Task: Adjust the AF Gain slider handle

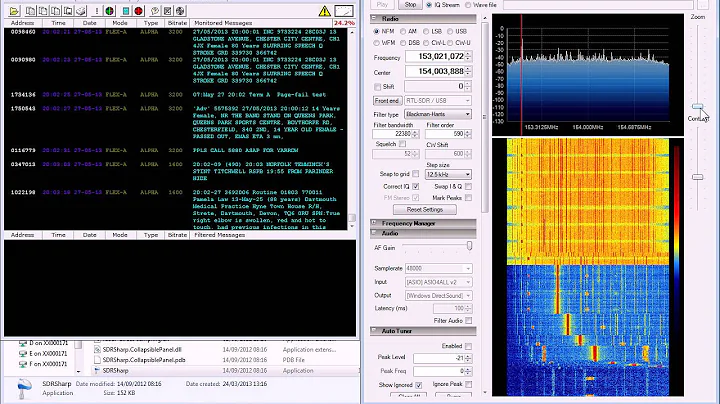Action: 469,246
